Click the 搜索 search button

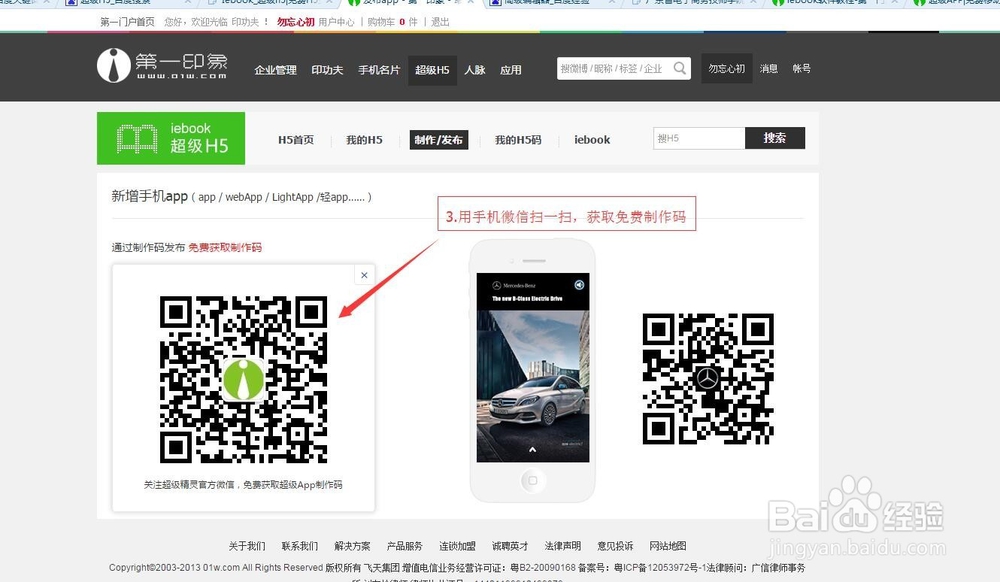tap(775, 138)
